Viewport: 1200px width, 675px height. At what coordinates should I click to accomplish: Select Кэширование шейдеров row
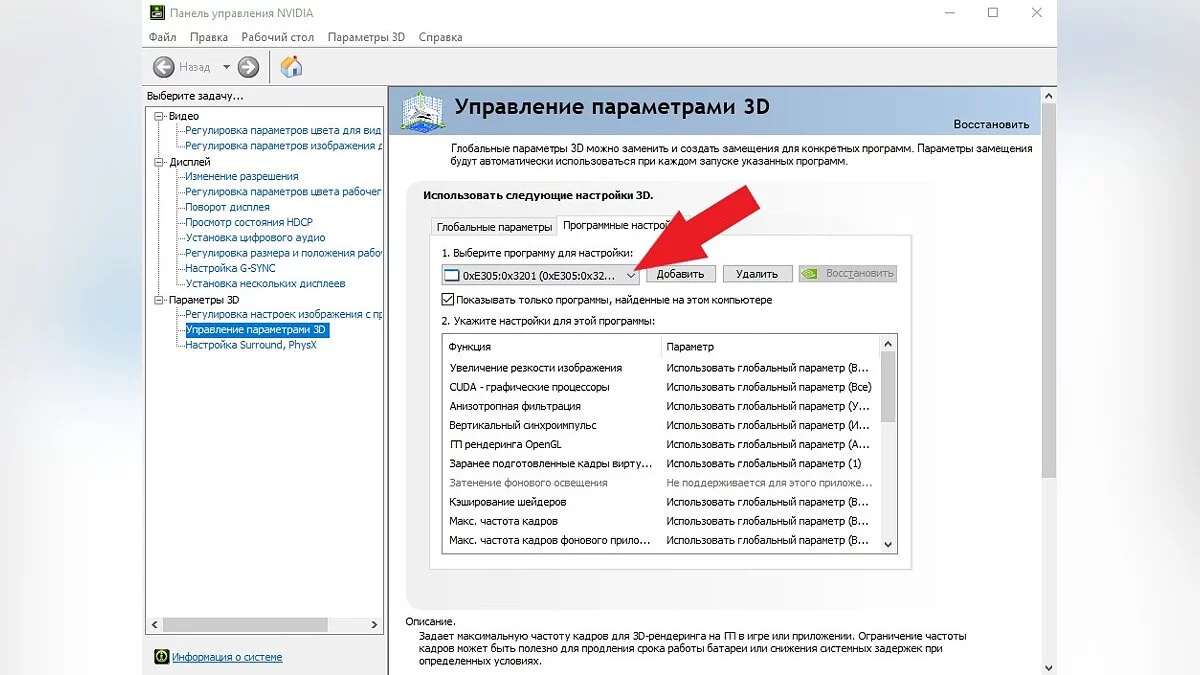pos(661,502)
